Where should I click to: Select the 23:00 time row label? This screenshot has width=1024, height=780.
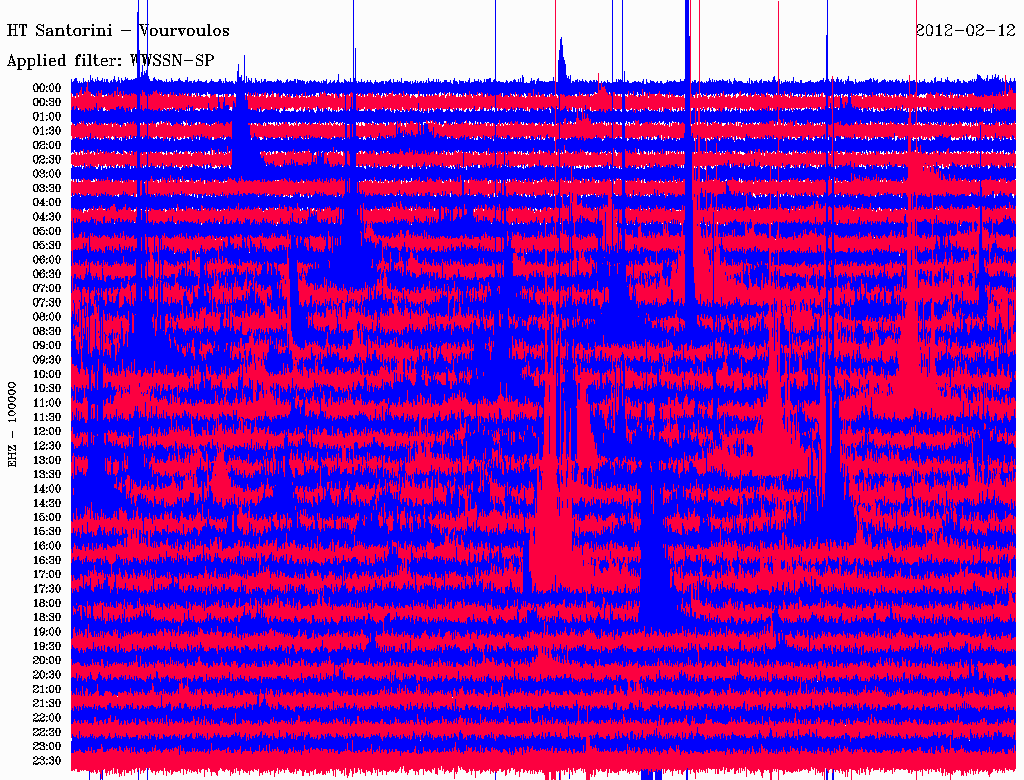47,747
